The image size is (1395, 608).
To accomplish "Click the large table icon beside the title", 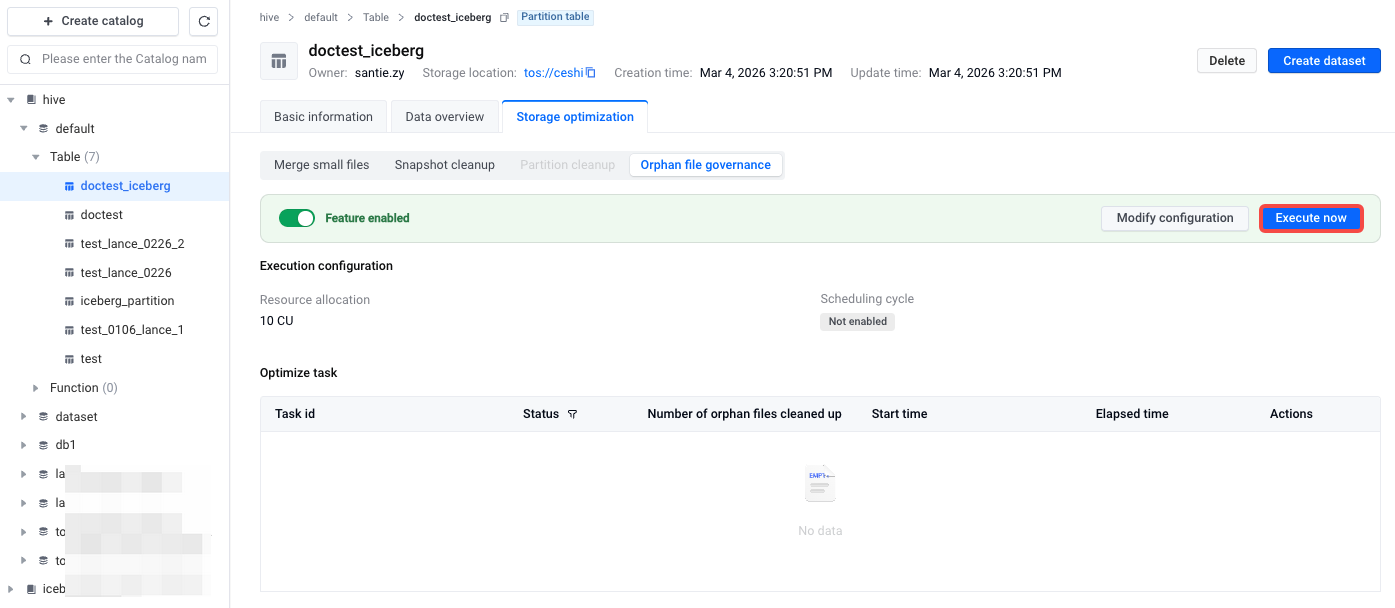I will 279,61.
